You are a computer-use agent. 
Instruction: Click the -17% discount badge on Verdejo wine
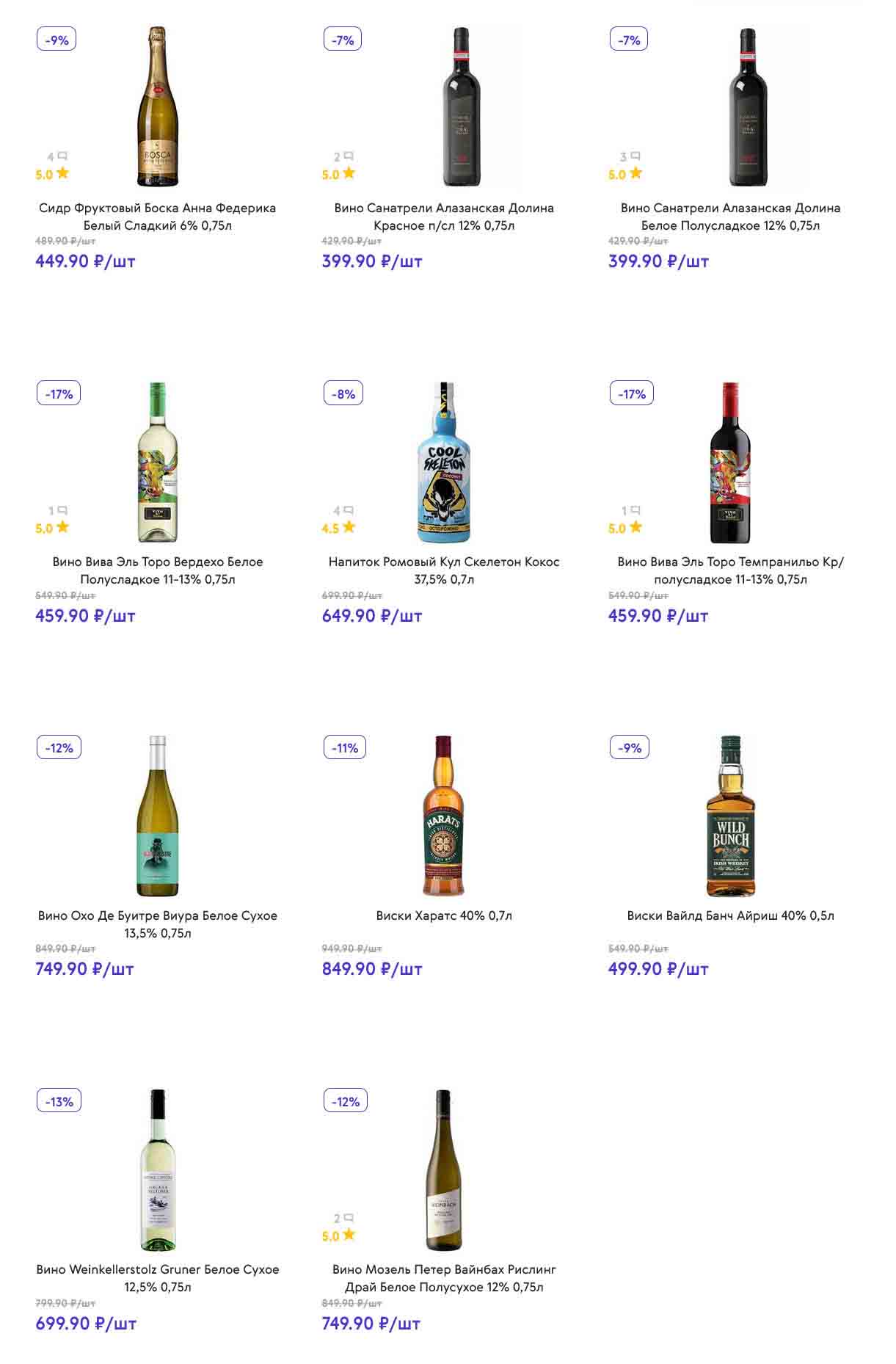pyautogui.click(x=59, y=393)
